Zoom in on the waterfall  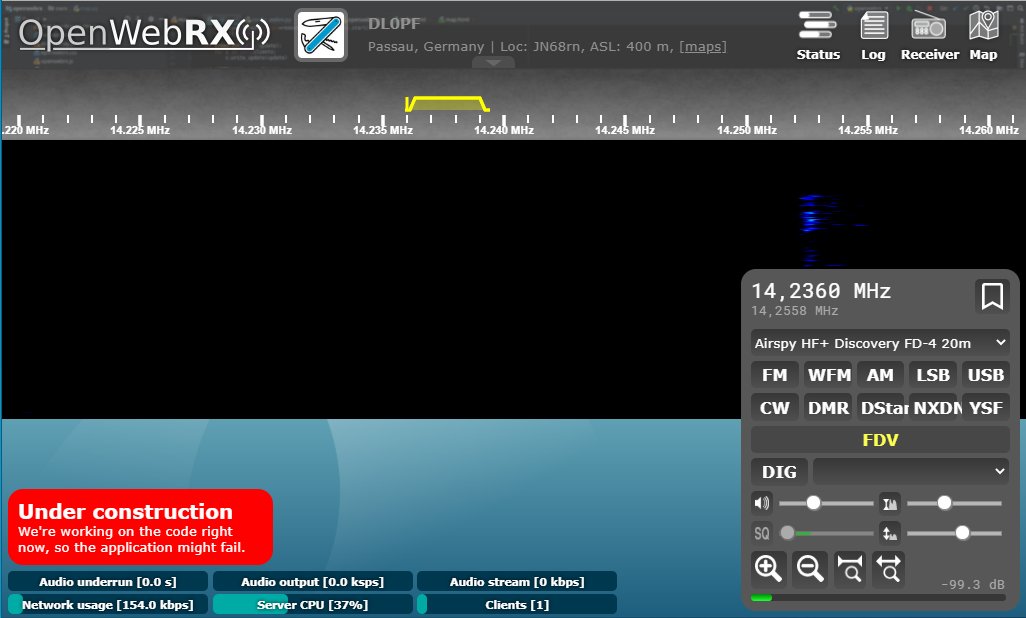(768, 568)
